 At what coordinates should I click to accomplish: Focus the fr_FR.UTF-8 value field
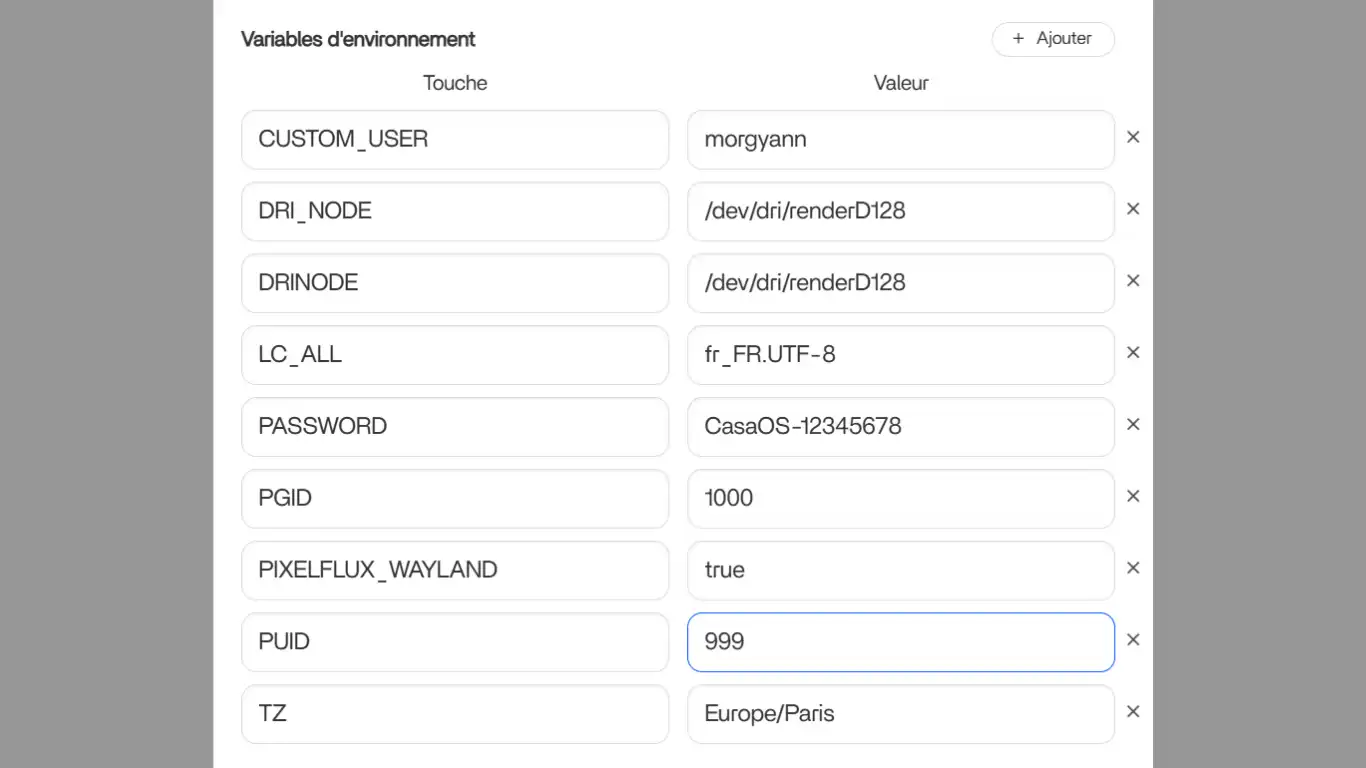pos(900,355)
